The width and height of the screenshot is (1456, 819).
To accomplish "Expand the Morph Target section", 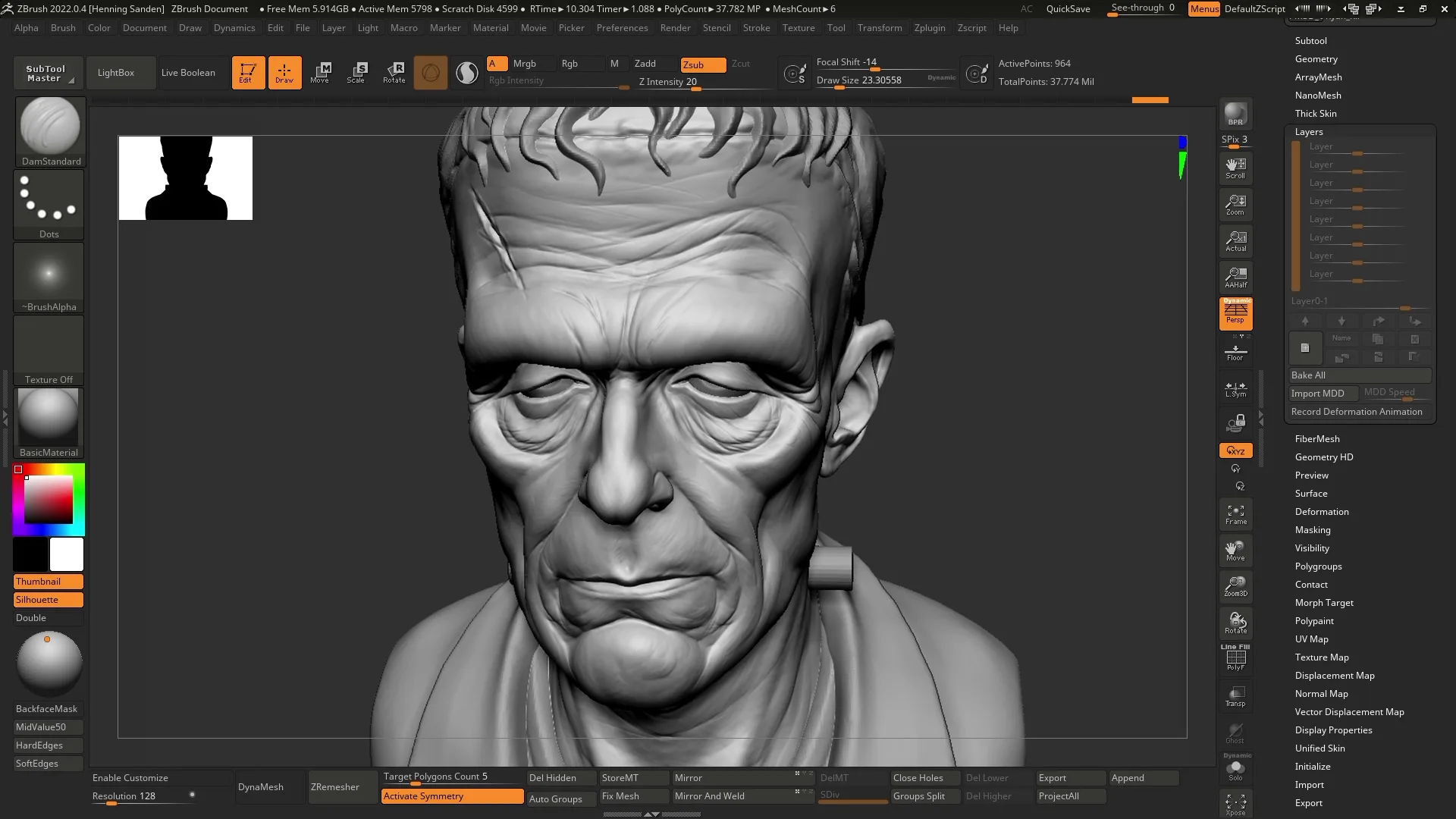I will coord(1325,602).
